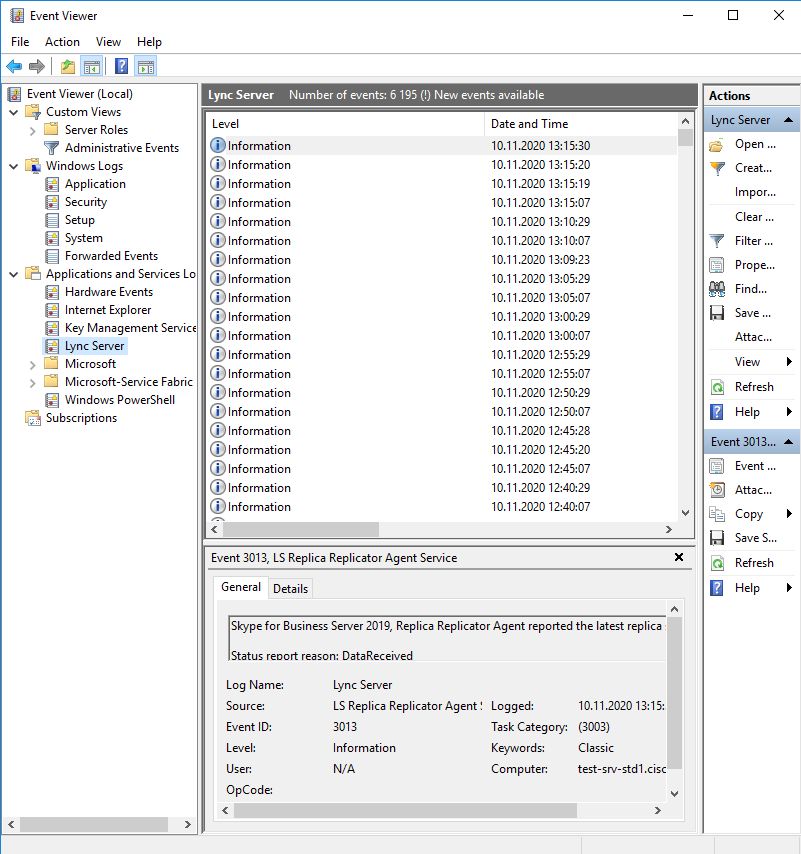The width and height of the screenshot is (801, 854).
Task: Open the Setup log
Action: tap(80, 220)
